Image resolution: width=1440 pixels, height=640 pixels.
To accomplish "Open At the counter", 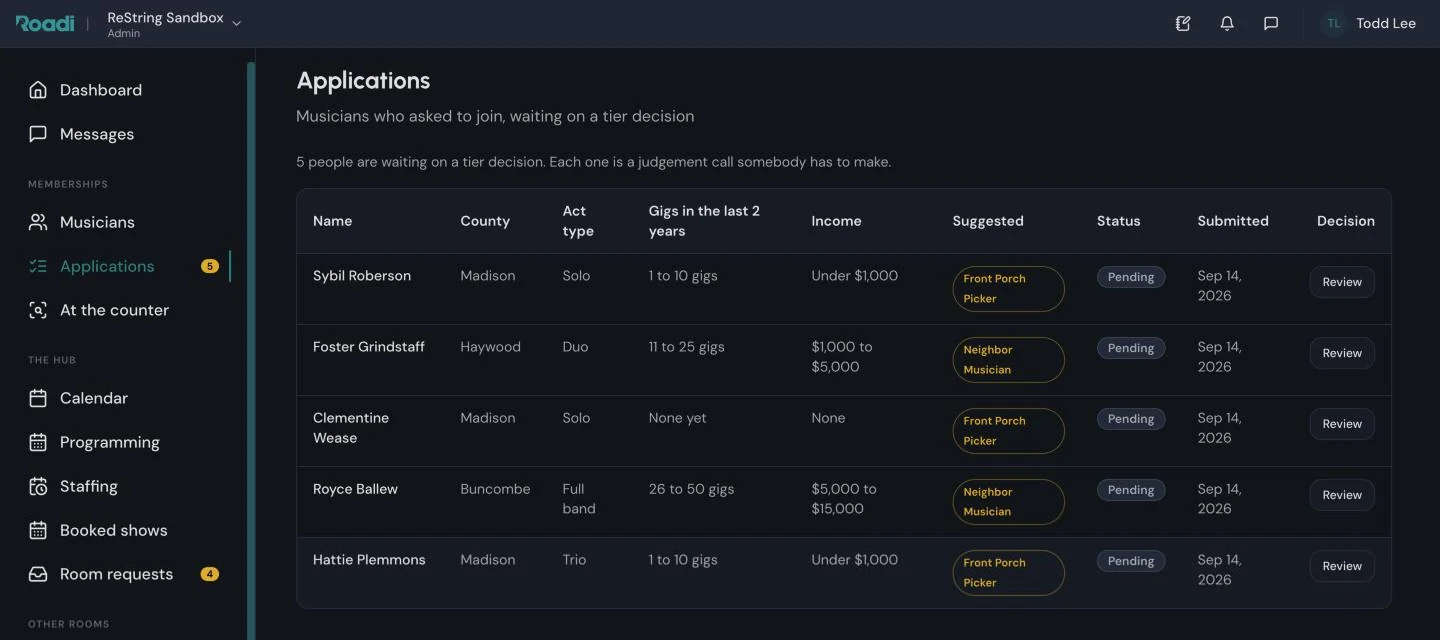I will pyautogui.click(x=114, y=310).
